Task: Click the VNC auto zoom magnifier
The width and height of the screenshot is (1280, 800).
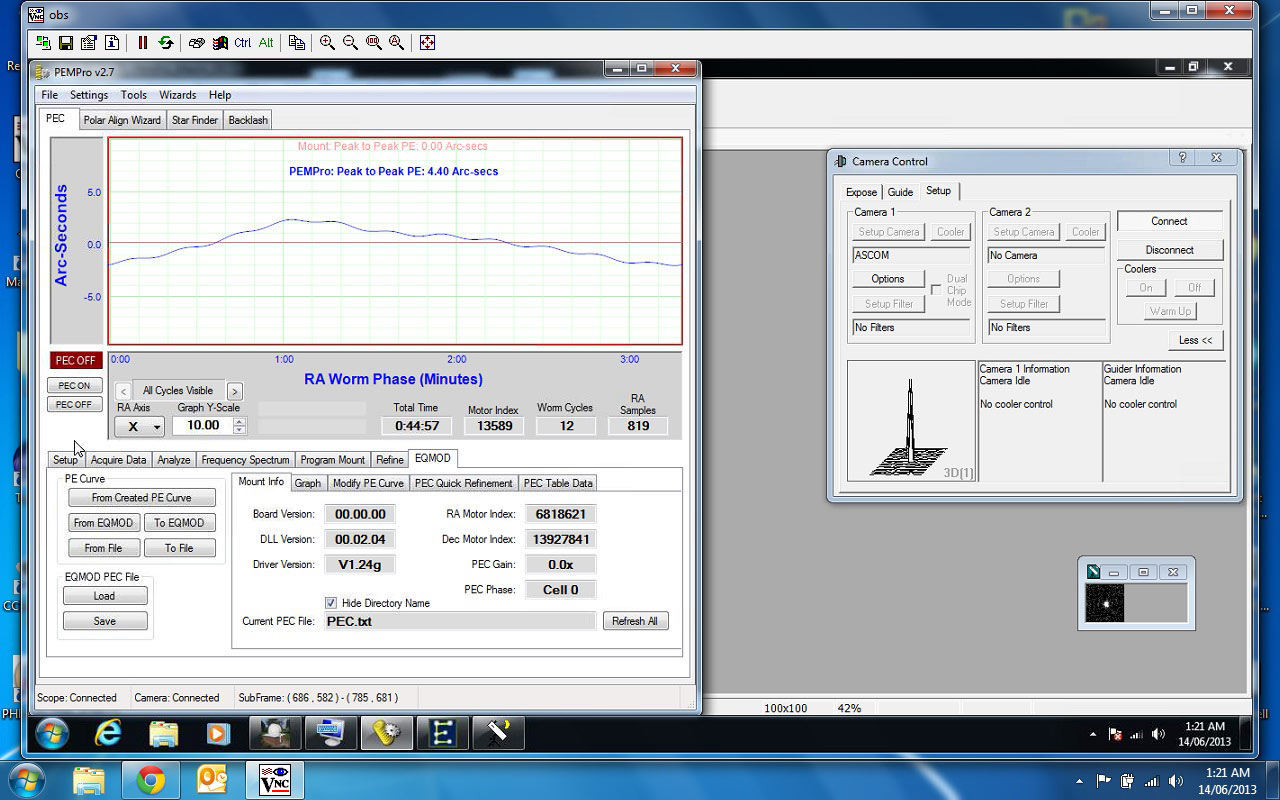Action: pos(397,43)
